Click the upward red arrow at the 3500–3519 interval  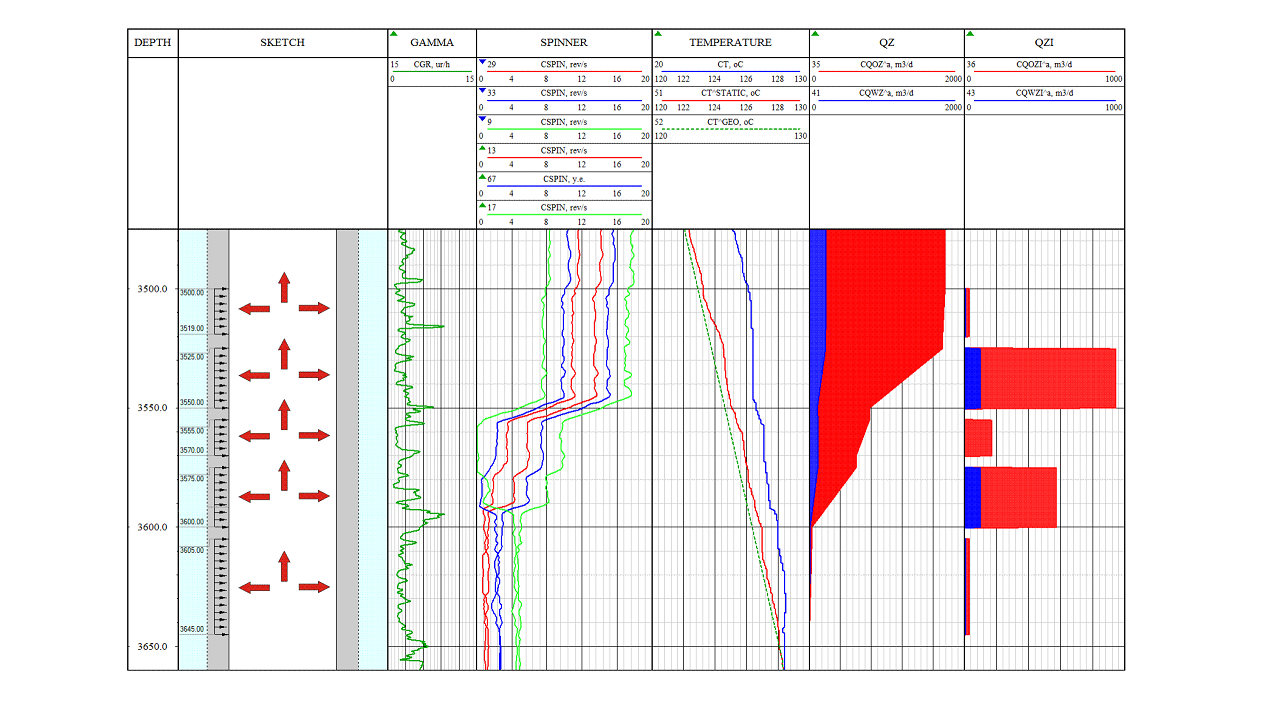(284, 287)
